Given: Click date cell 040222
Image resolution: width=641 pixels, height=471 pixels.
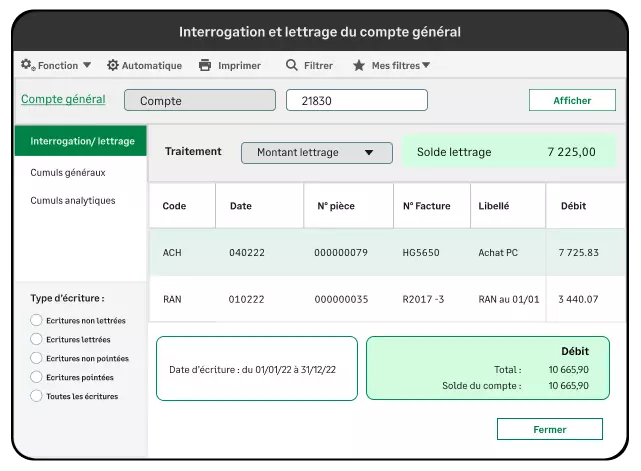Looking at the screenshot, I should [247, 253].
